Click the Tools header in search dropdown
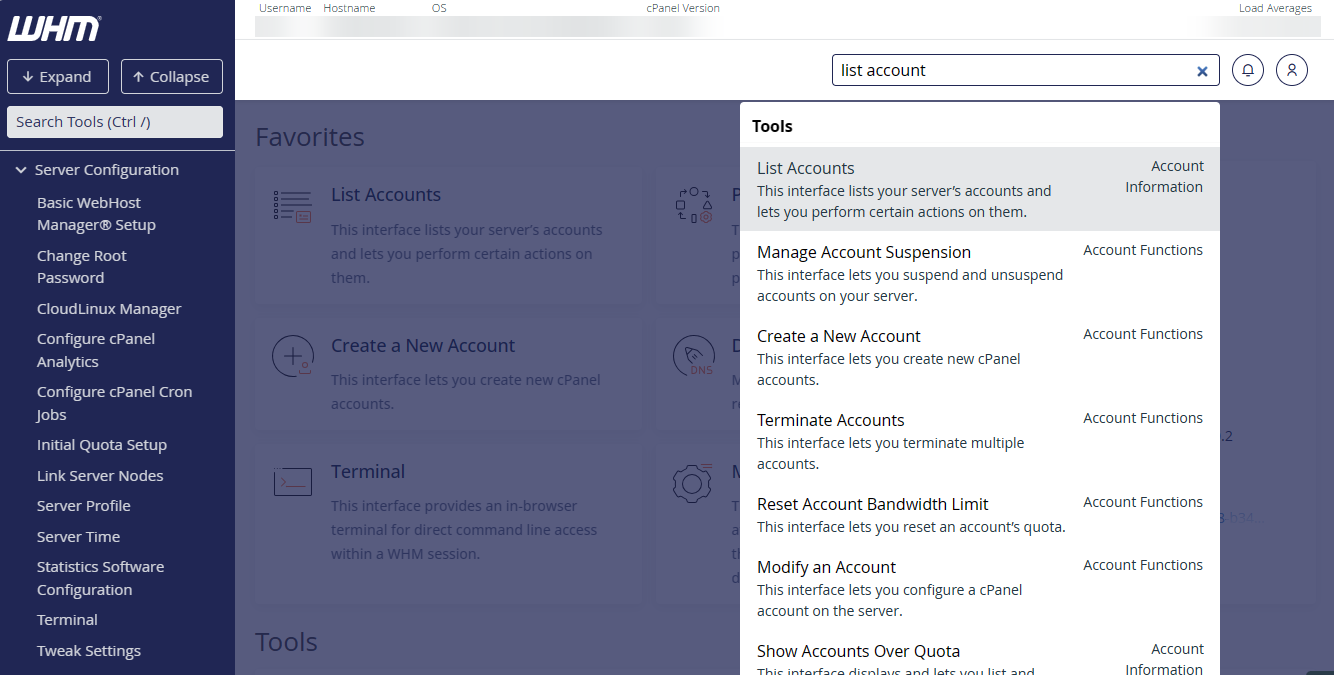The image size is (1334, 675). point(772,126)
